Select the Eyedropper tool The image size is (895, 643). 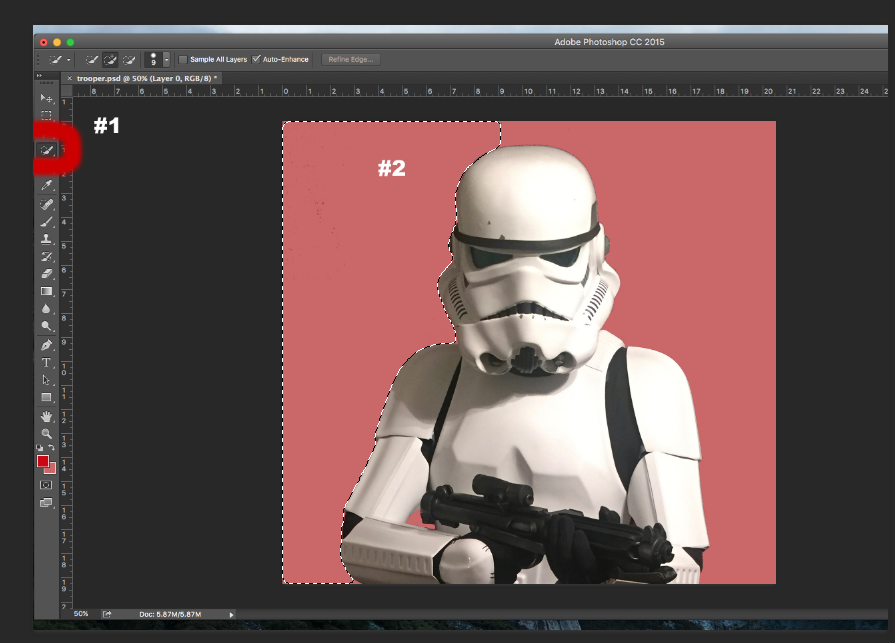(46, 185)
